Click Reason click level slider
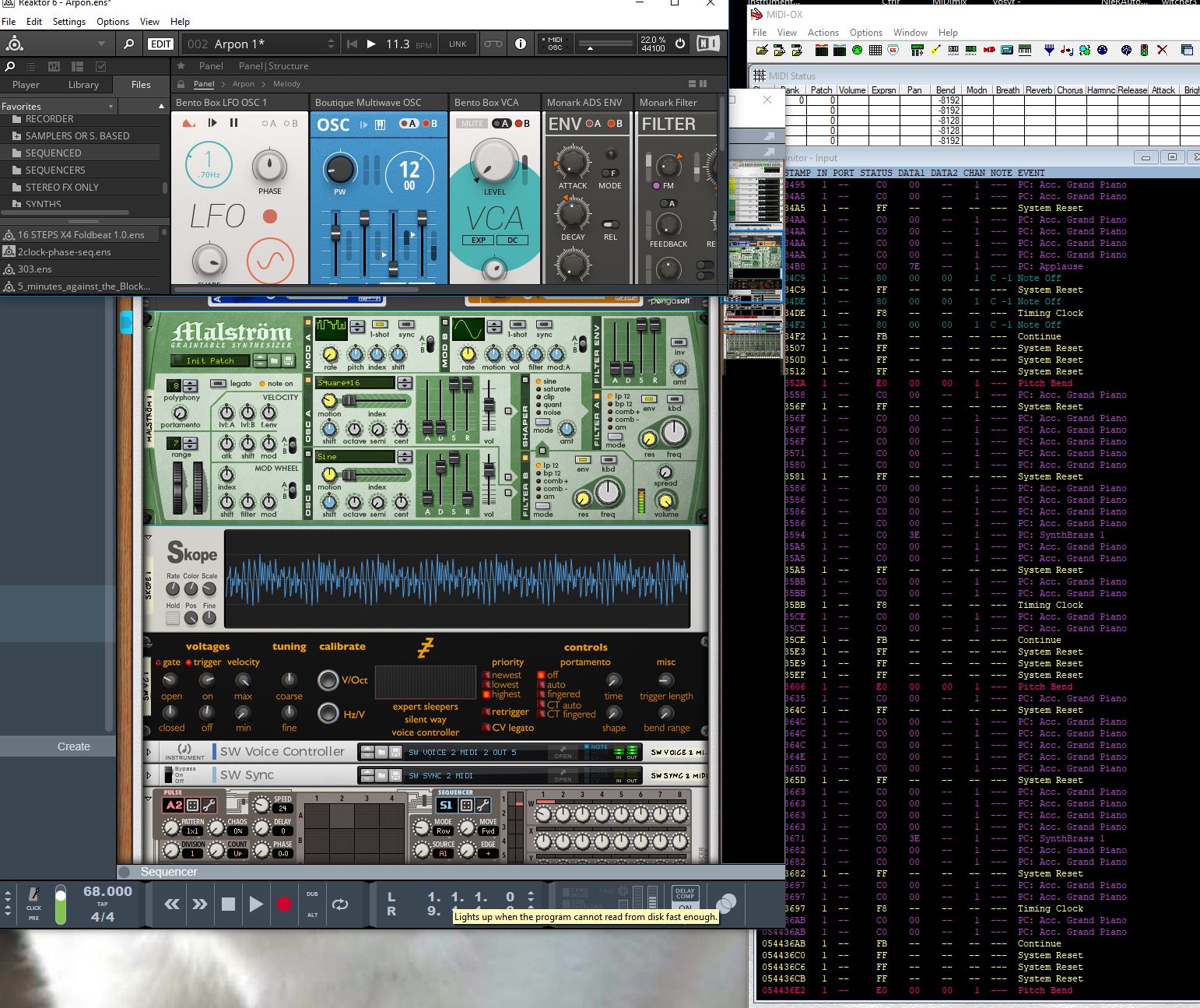 tap(61, 904)
